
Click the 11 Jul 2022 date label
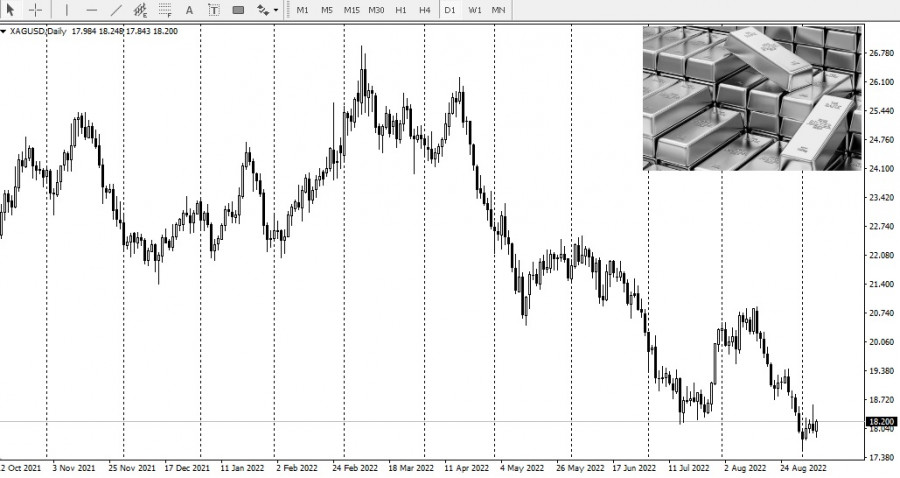(x=689, y=468)
